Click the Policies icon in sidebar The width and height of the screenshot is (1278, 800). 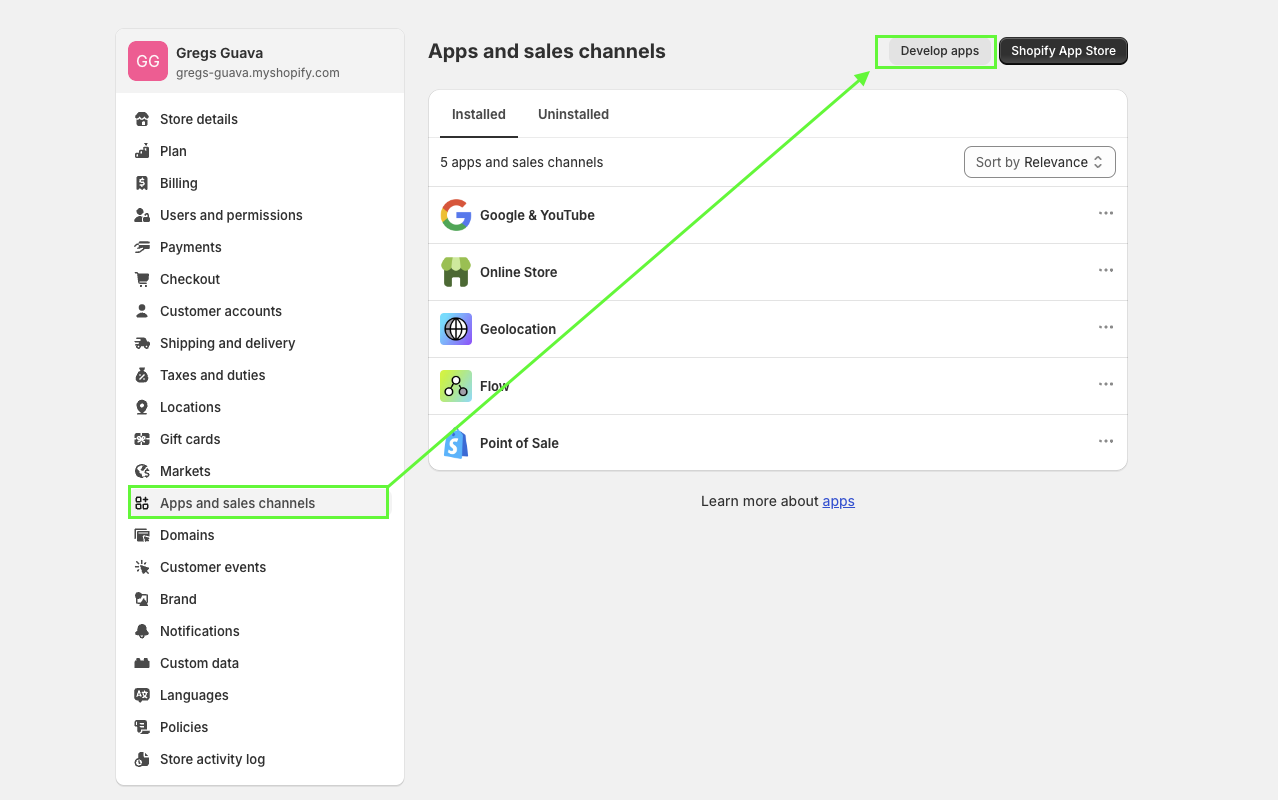[142, 727]
